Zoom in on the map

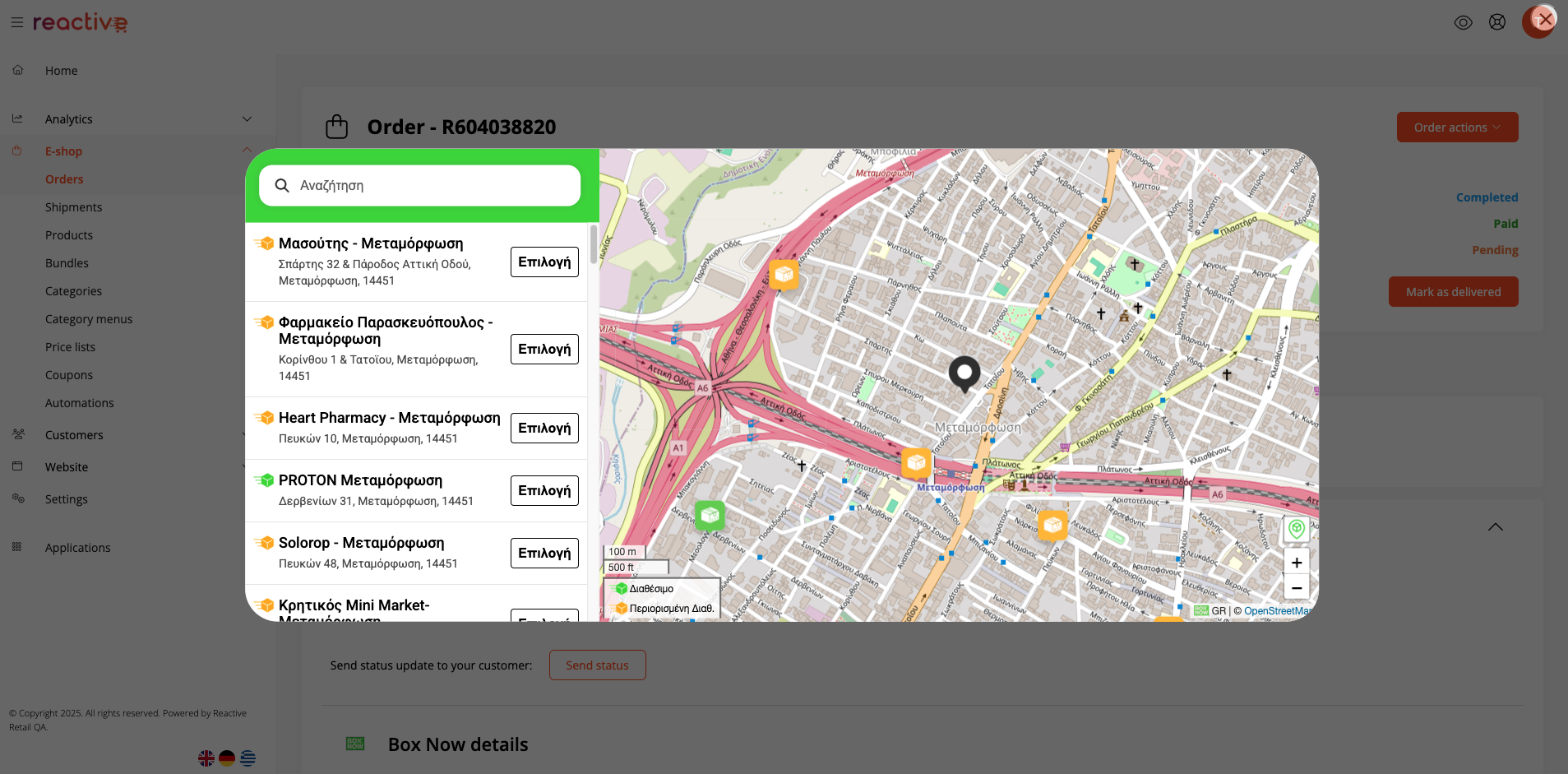1296,563
